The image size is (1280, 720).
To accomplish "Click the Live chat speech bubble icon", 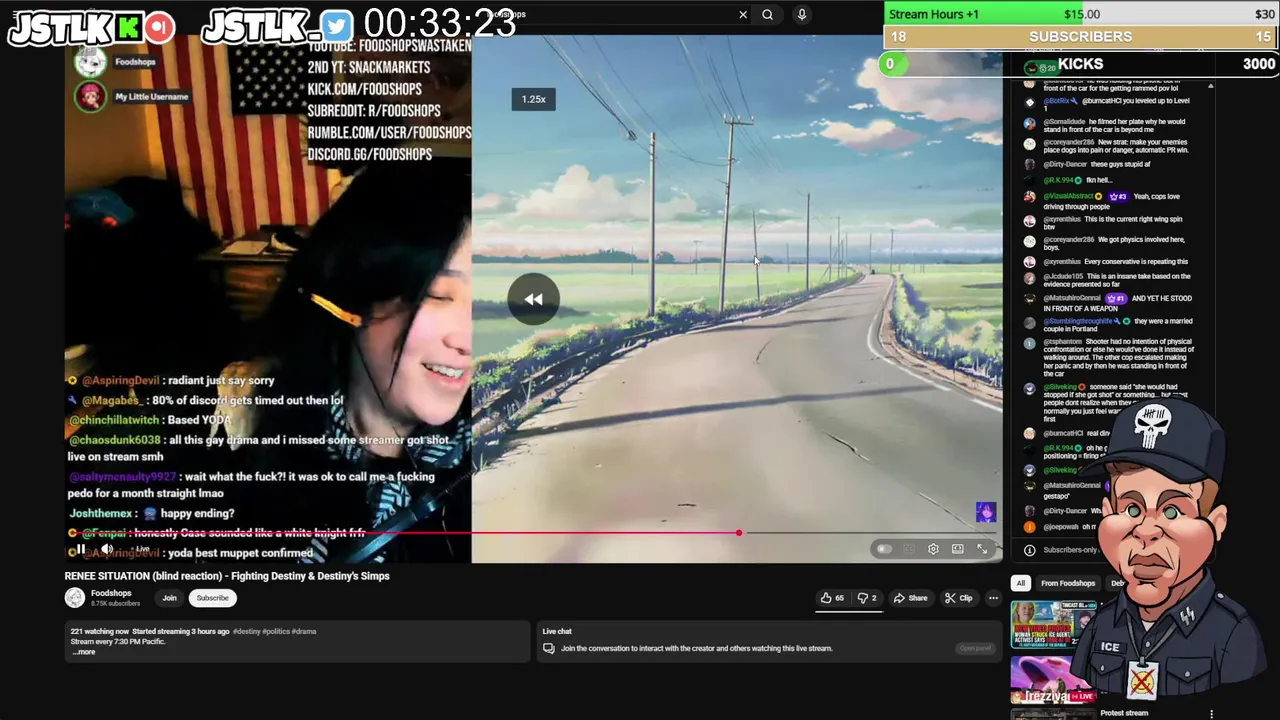I will [548, 648].
